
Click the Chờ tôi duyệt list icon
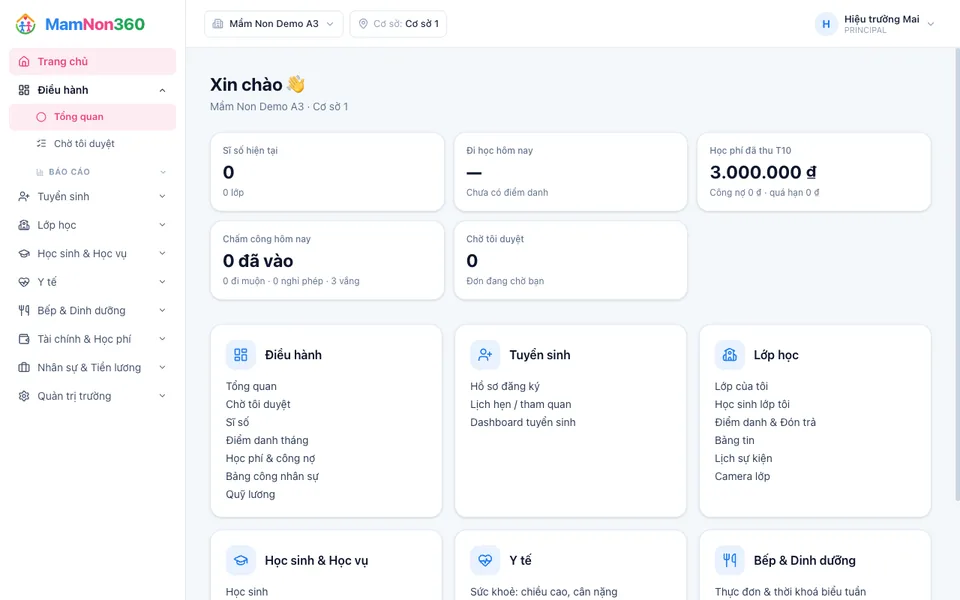[41, 144]
